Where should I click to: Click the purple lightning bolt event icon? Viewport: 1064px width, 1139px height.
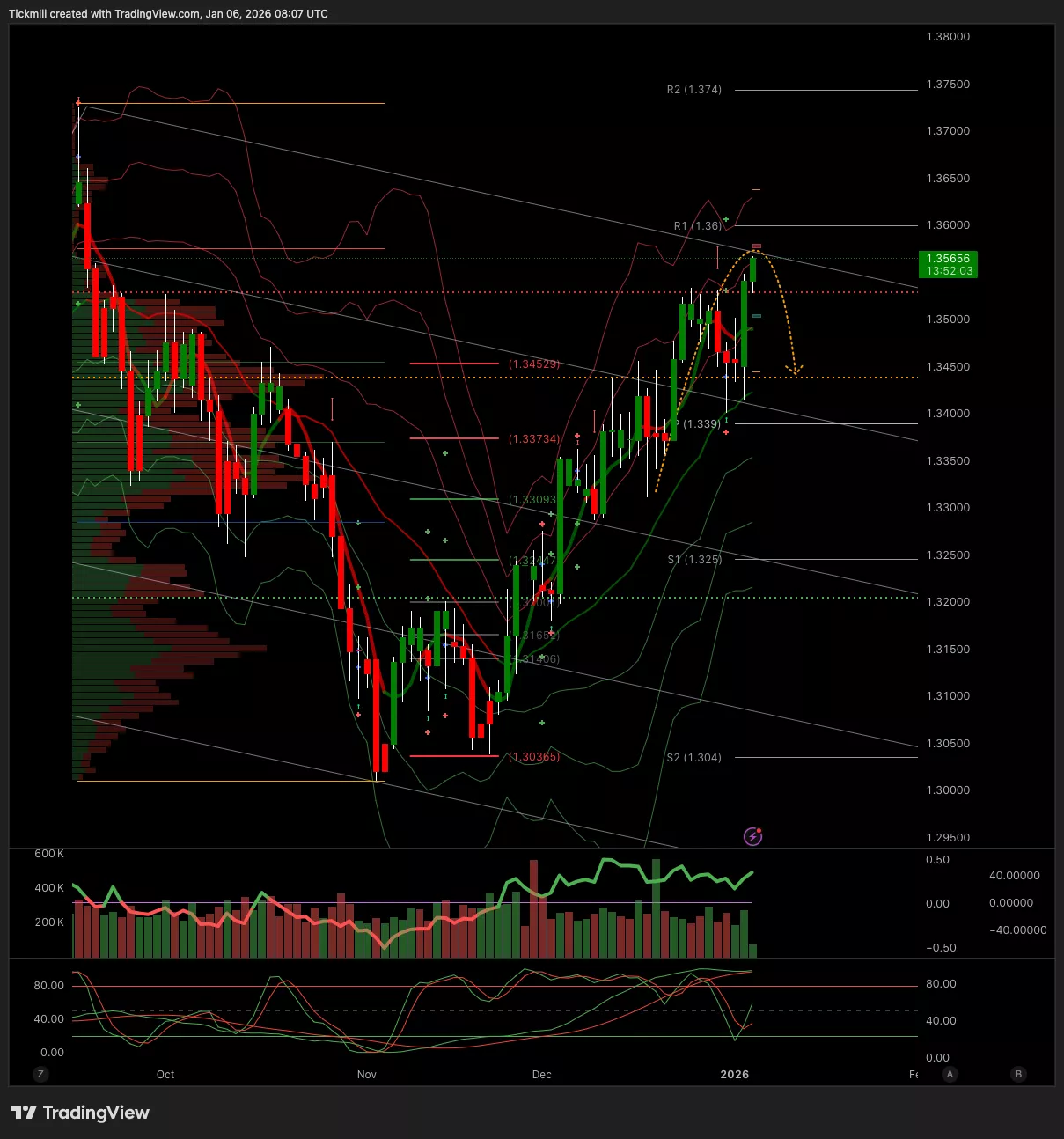point(752,836)
